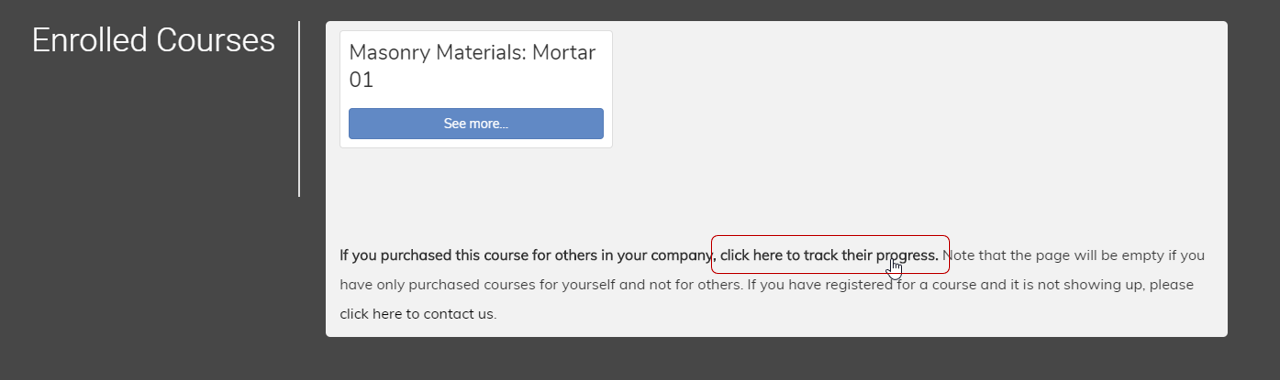The image size is (1280, 380).
Task: Click the word "Courses" in the heading
Action: tap(215, 40)
